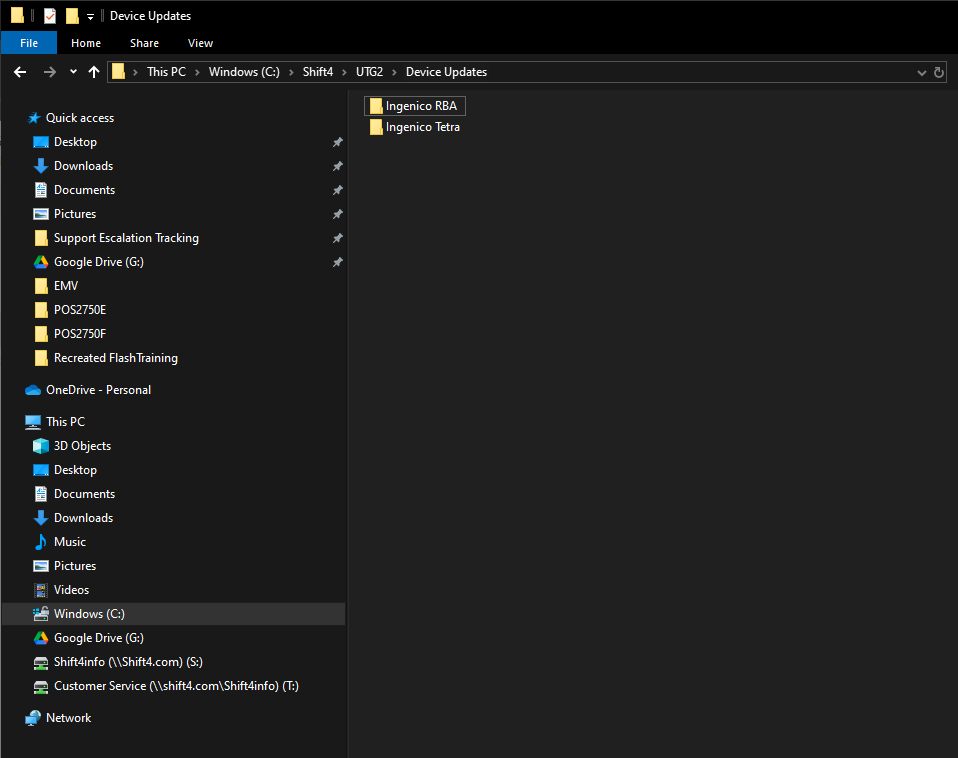Open the Network location

[x=68, y=718]
